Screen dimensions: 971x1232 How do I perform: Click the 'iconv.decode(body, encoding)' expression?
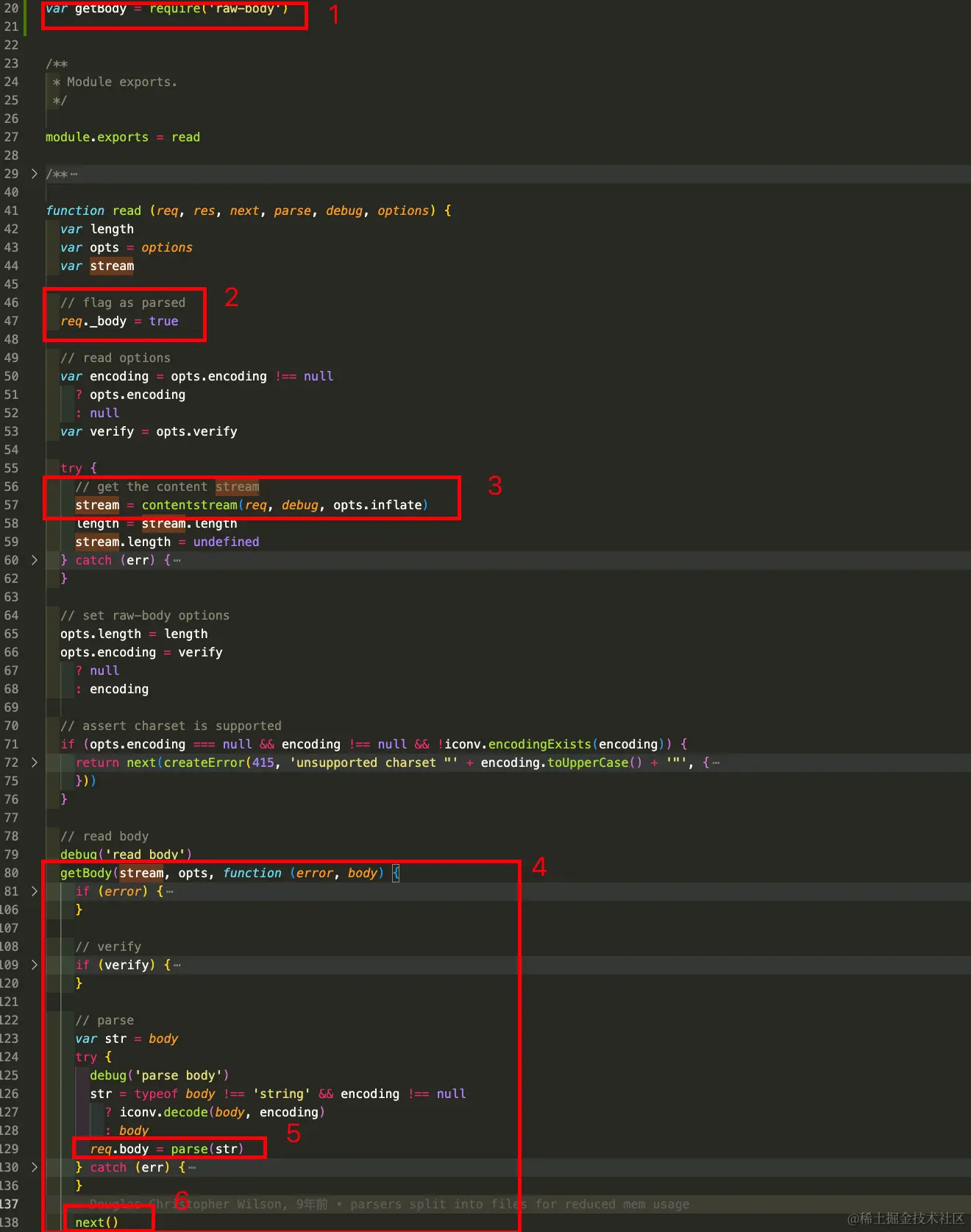[222, 1112]
